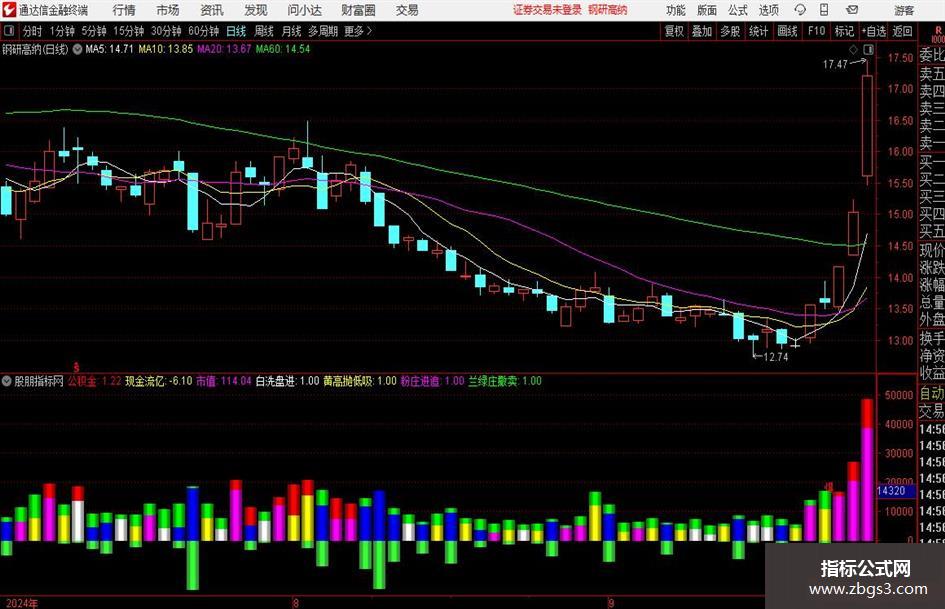
Task: Open the 问小达 menu
Action: (304, 10)
